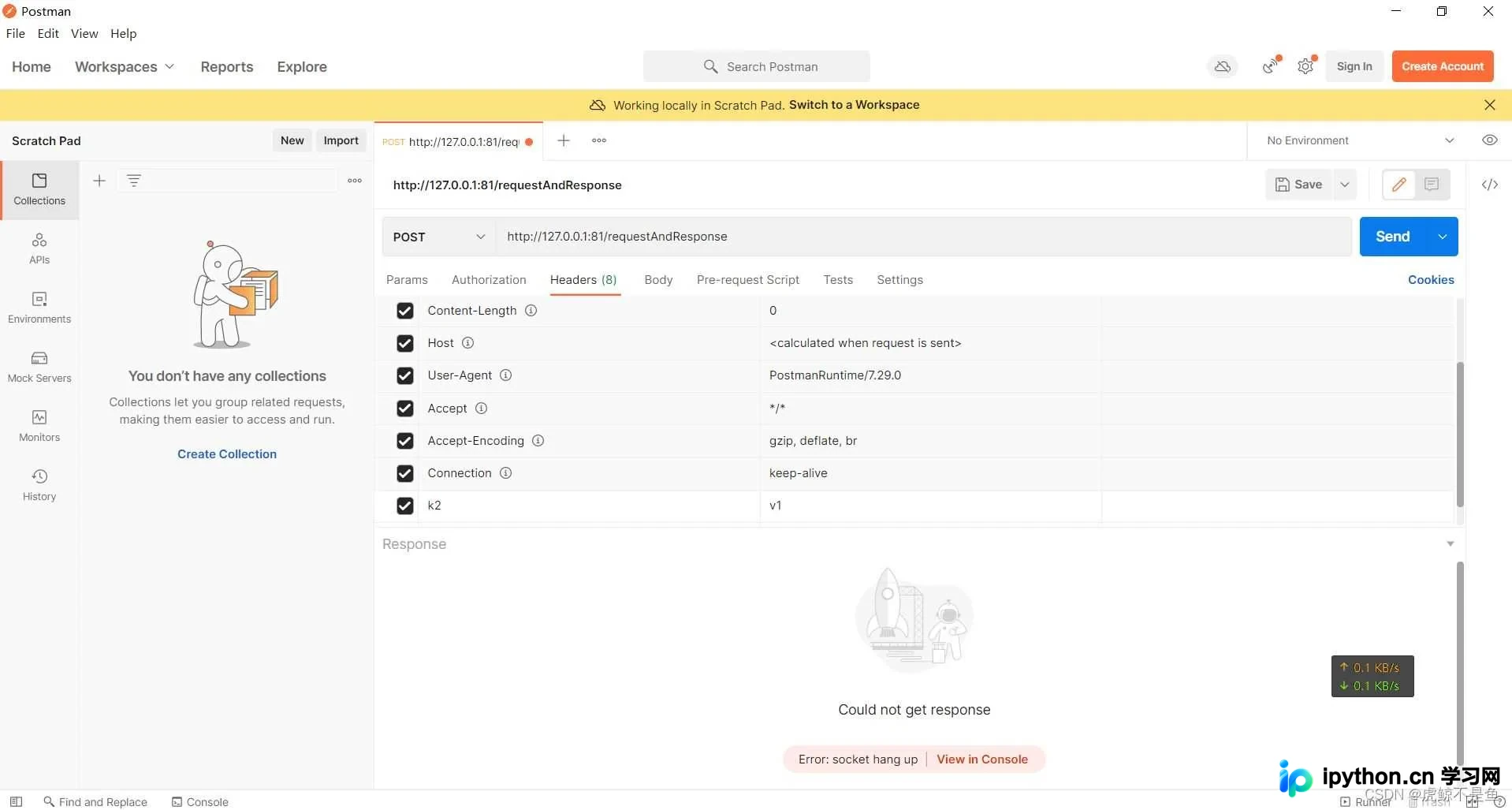Screen dimensions: 1512x810
Task: Open the Environments sidebar panel
Action: [x=39, y=308]
